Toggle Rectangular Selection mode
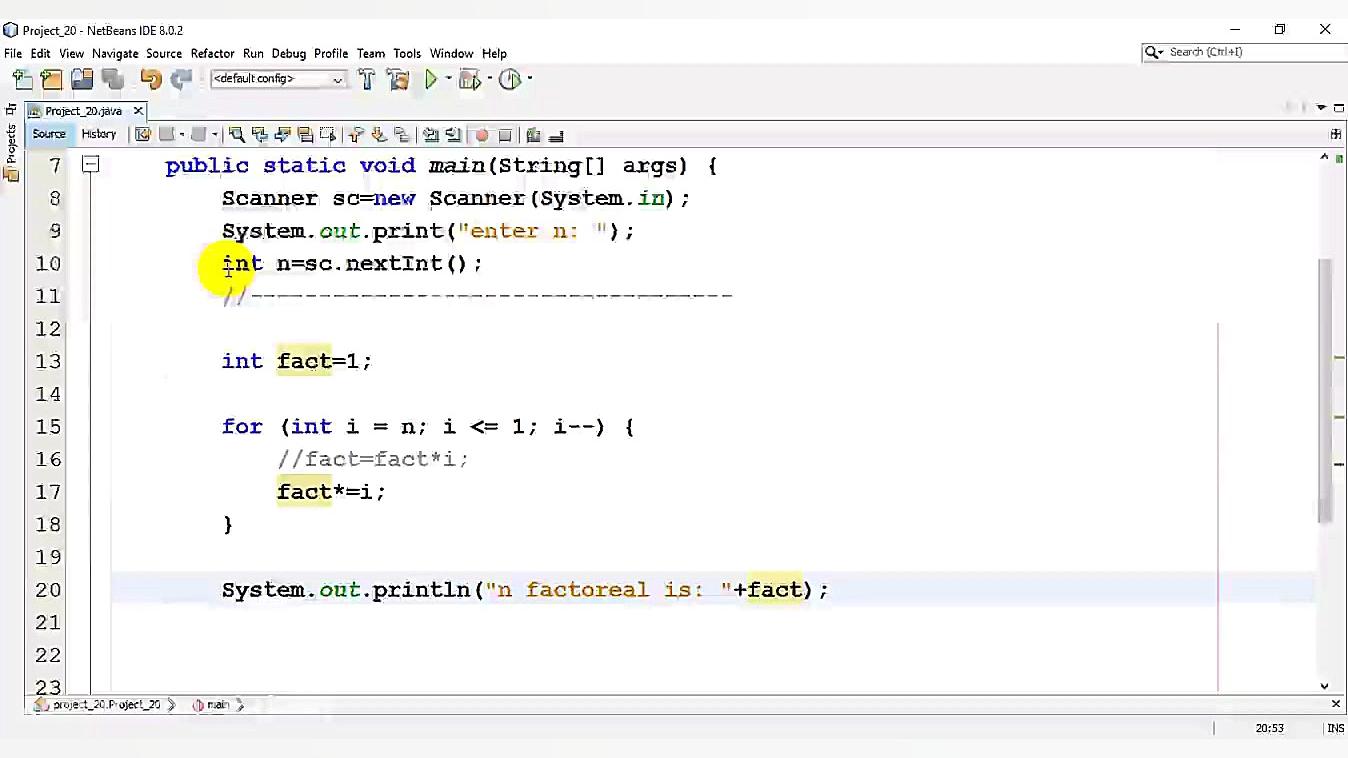The width and height of the screenshot is (1348, 758). point(328,135)
